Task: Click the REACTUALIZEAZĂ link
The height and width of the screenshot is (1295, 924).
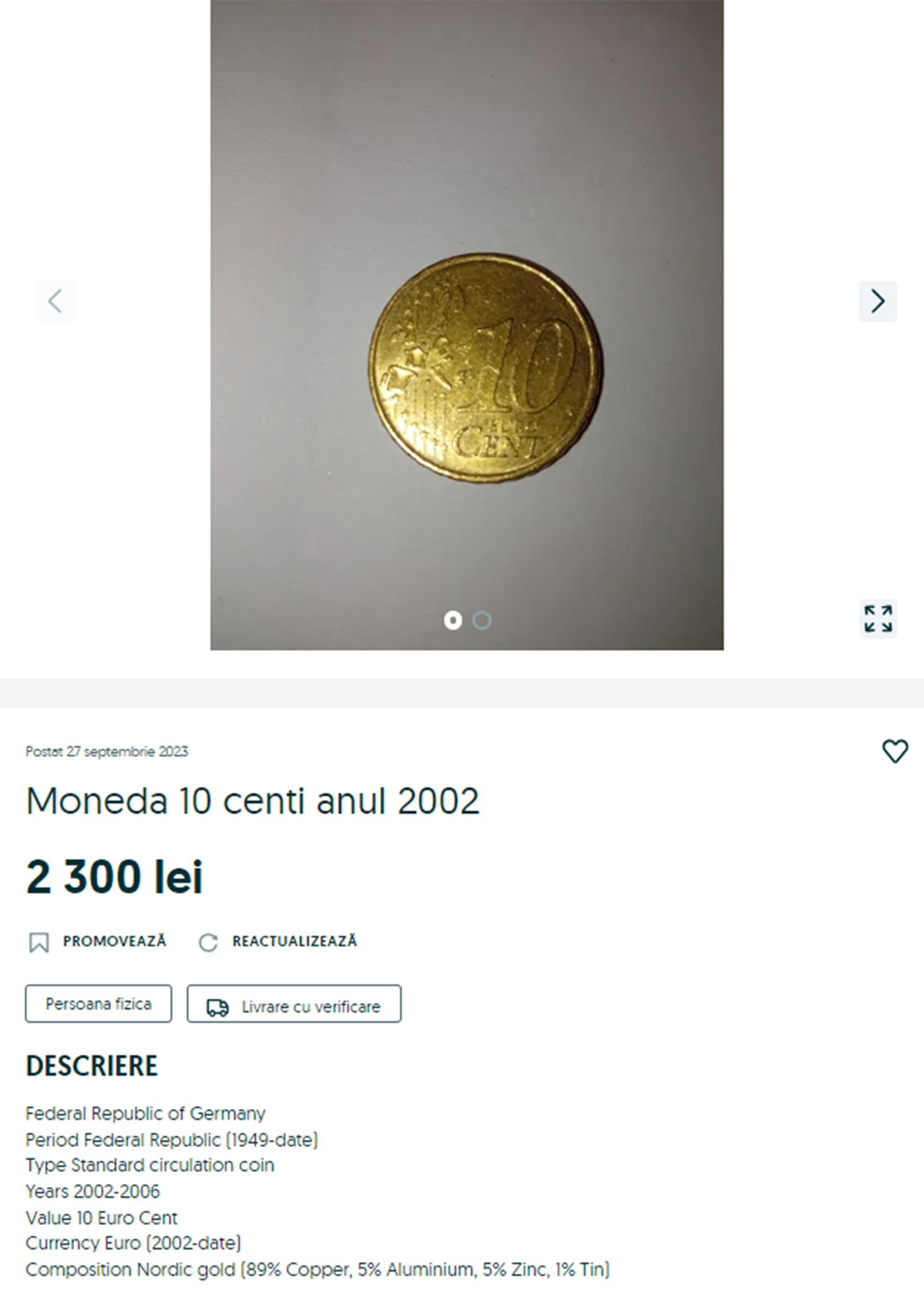Action: coord(294,941)
